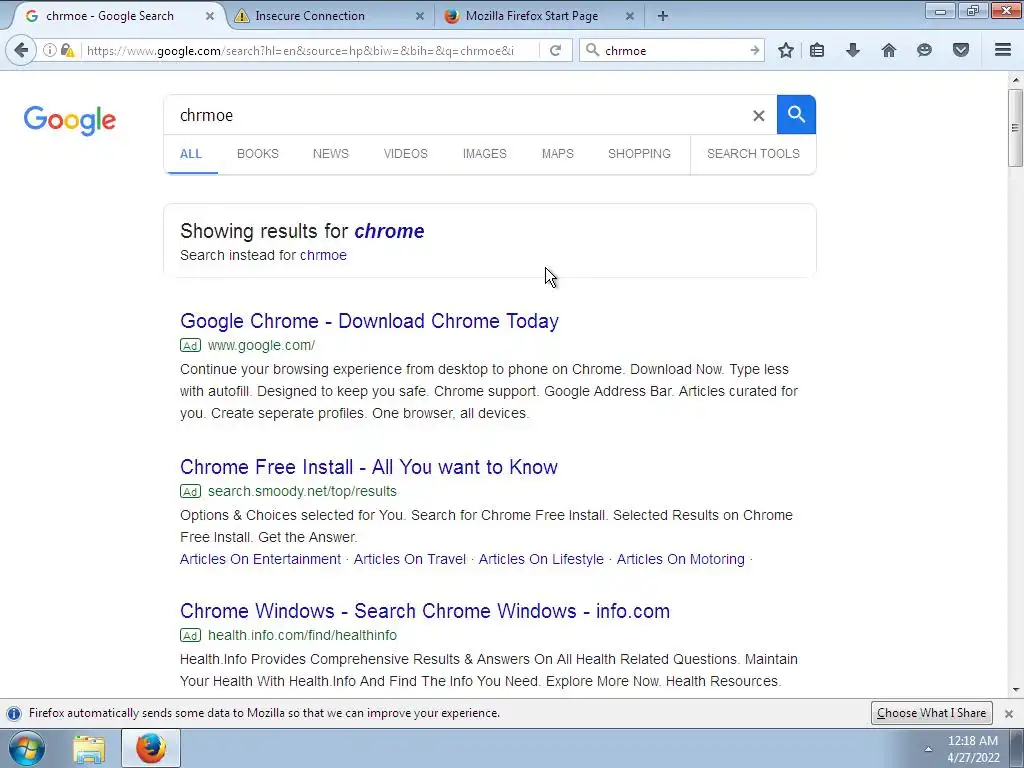Open the Google logo homepage

click(70, 120)
